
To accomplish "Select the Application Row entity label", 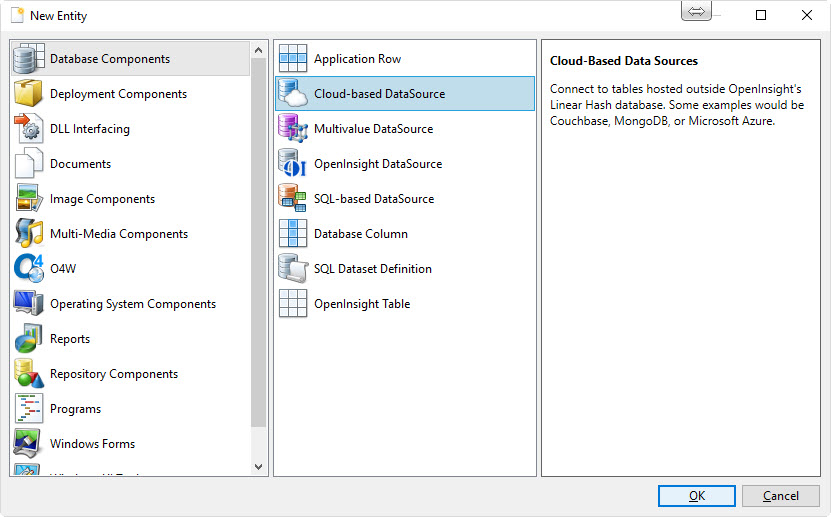I will [x=357, y=59].
